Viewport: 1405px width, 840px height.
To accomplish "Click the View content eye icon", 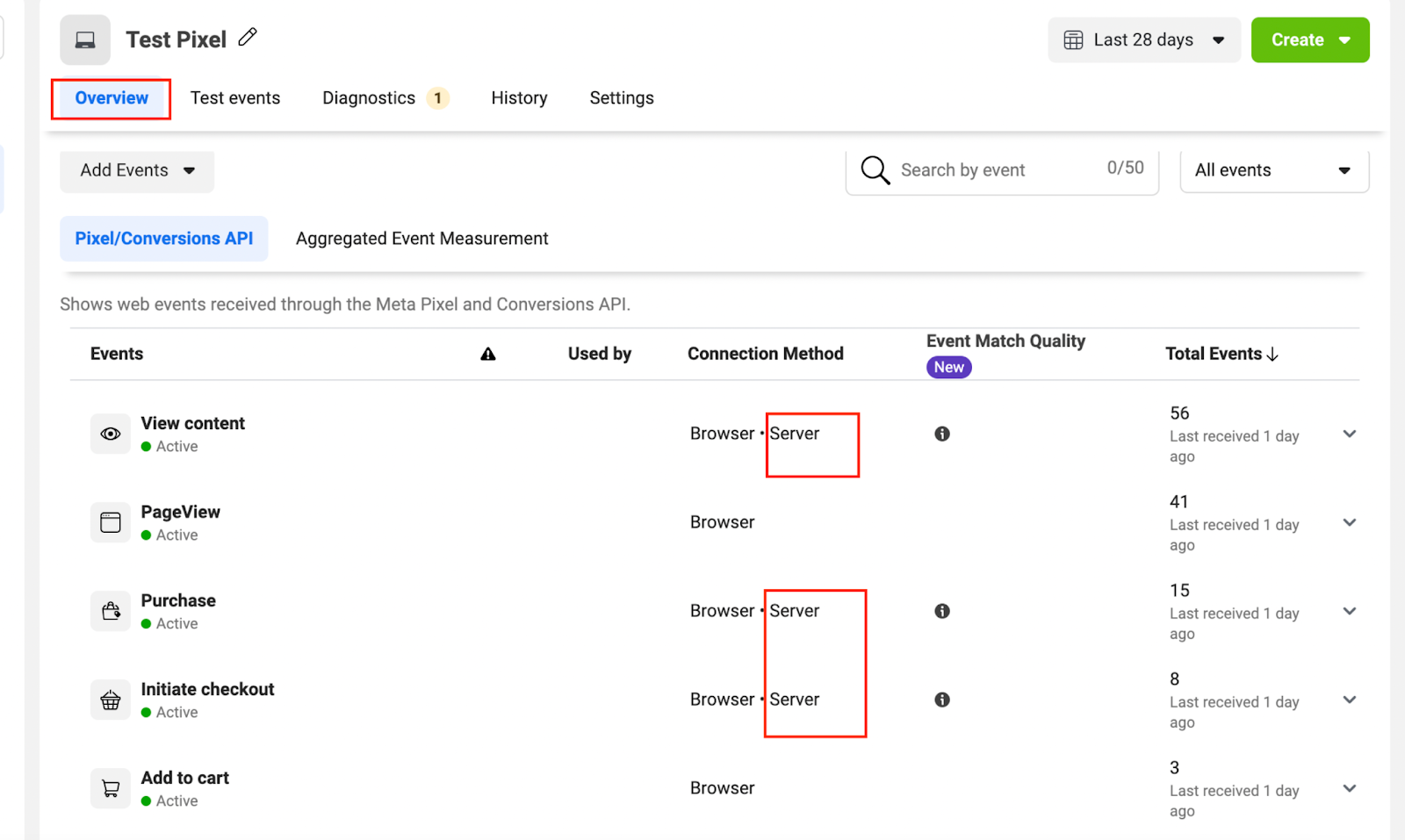I will [111, 434].
